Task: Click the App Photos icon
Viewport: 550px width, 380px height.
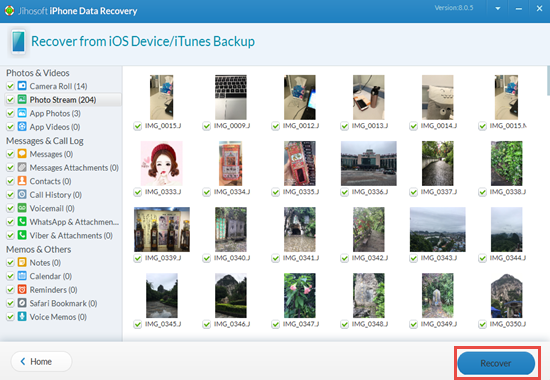Action: click(22, 113)
